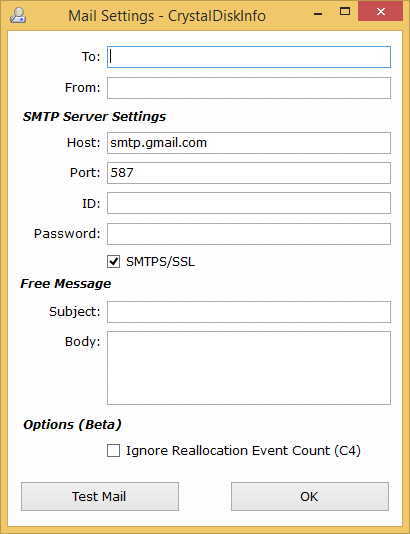This screenshot has width=410, height=534.
Task: Click the Password input box
Action: [x=249, y=234]
